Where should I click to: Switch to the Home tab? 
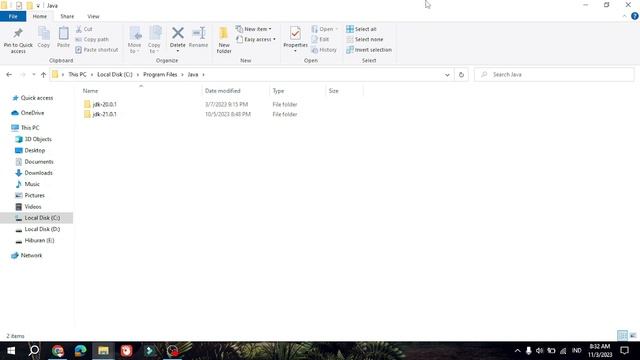click(x=40, y=16)
